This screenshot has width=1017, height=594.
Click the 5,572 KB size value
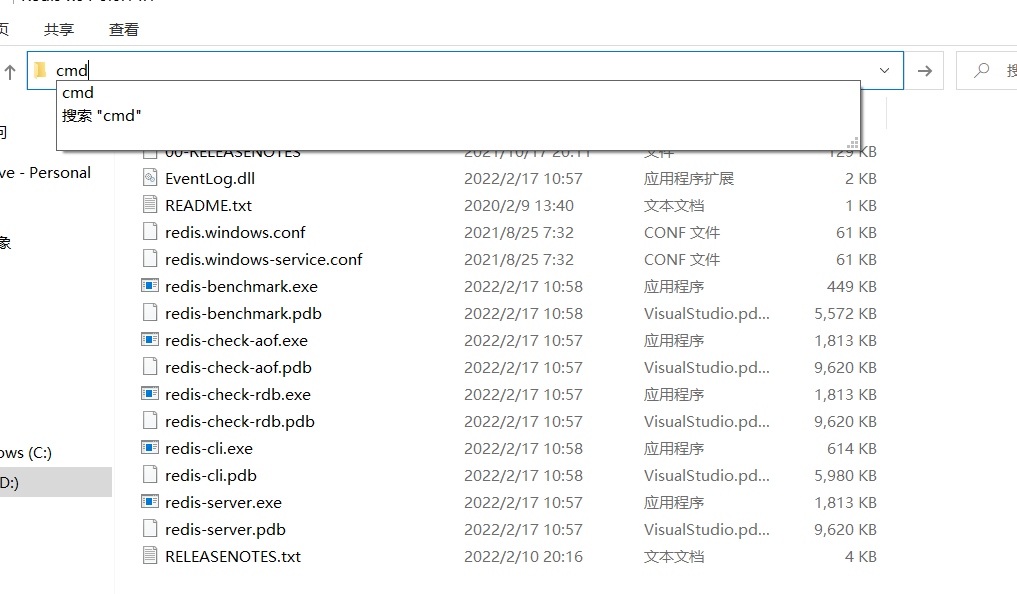tap(846, 314)
